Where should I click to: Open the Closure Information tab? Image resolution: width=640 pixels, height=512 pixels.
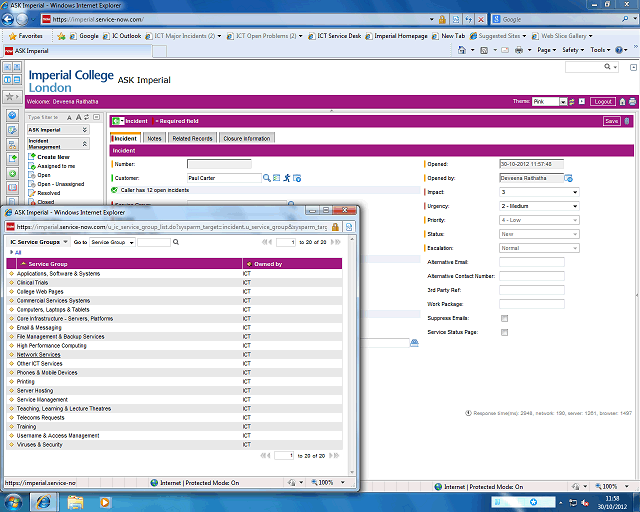(x=246, y=138)
